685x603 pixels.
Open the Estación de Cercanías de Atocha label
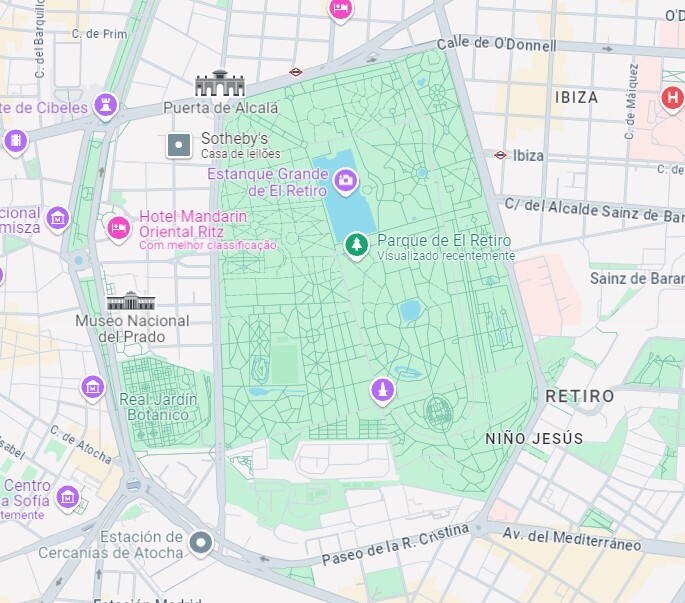pyautogui.click(x=111, y=544)
